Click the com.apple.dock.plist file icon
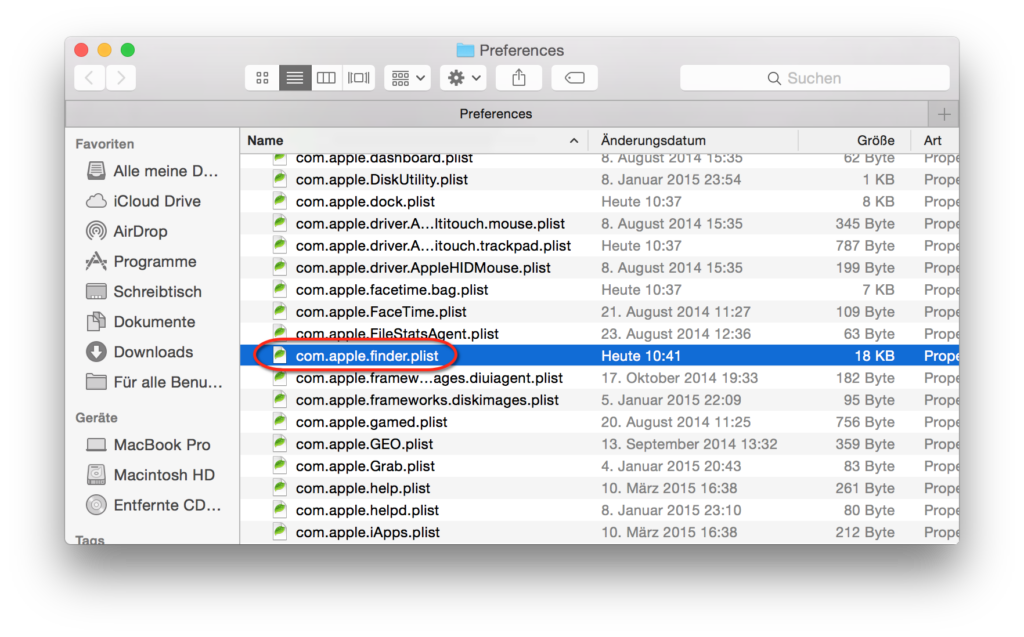The image size is (1024, 637). [280, 201]
